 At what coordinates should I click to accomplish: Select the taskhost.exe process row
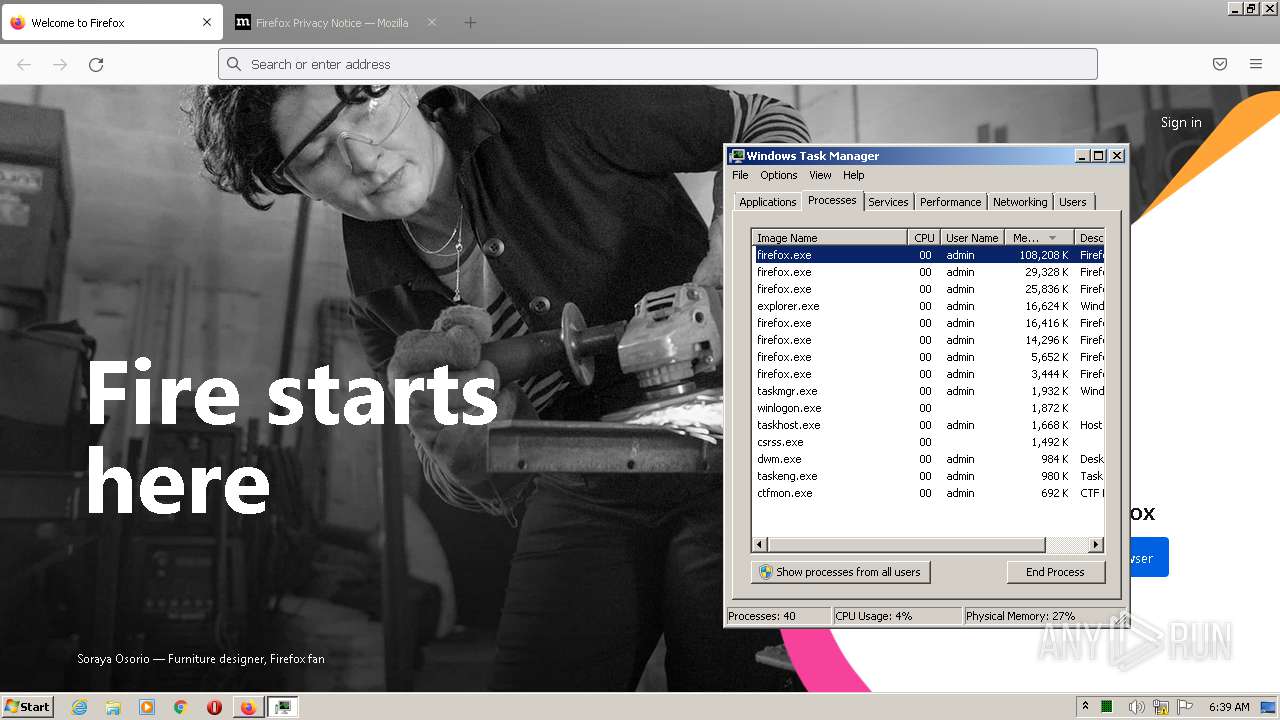(929, 425)
